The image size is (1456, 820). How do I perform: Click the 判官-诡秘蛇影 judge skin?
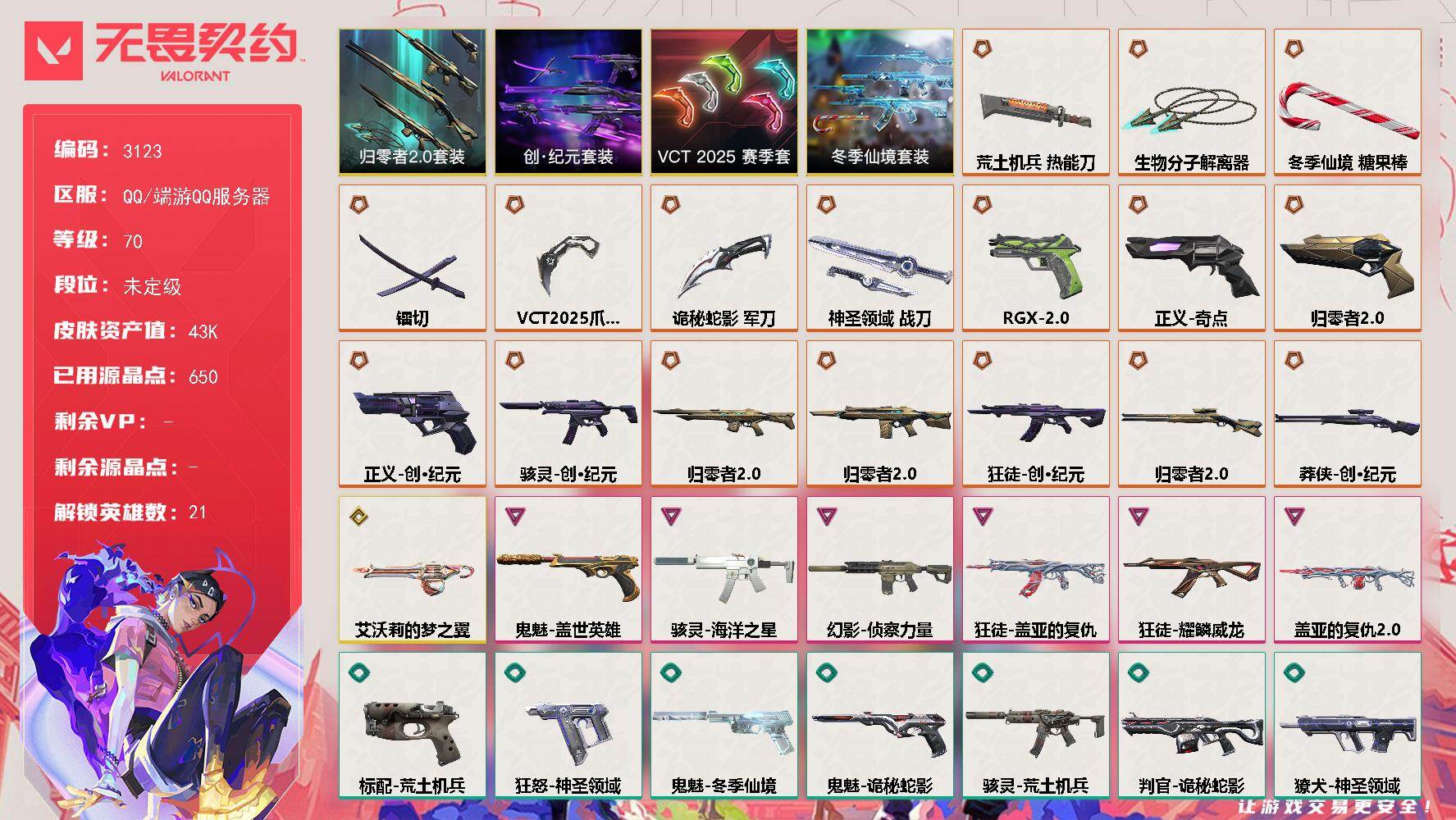[x=1191, y=726]
